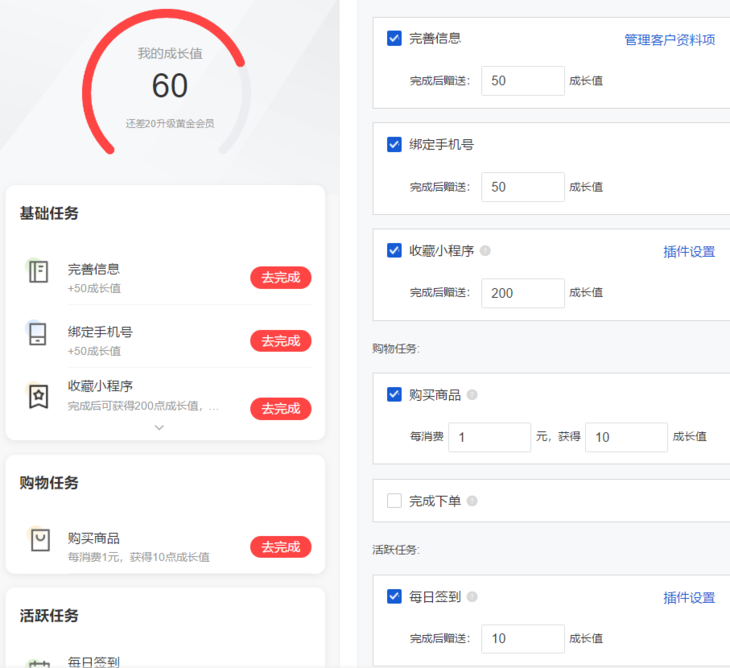Uncheck the 完善信息 checkbox
The width and height of the screenshot is (730, 668).
tap(394, 38)
